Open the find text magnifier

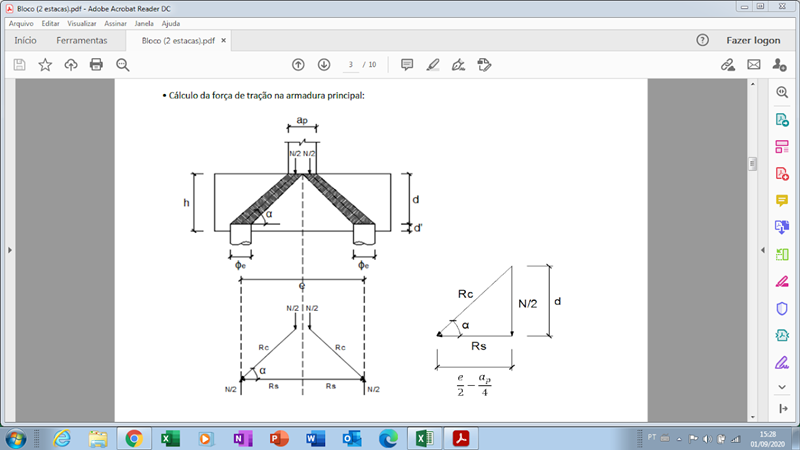coord(122,65)
